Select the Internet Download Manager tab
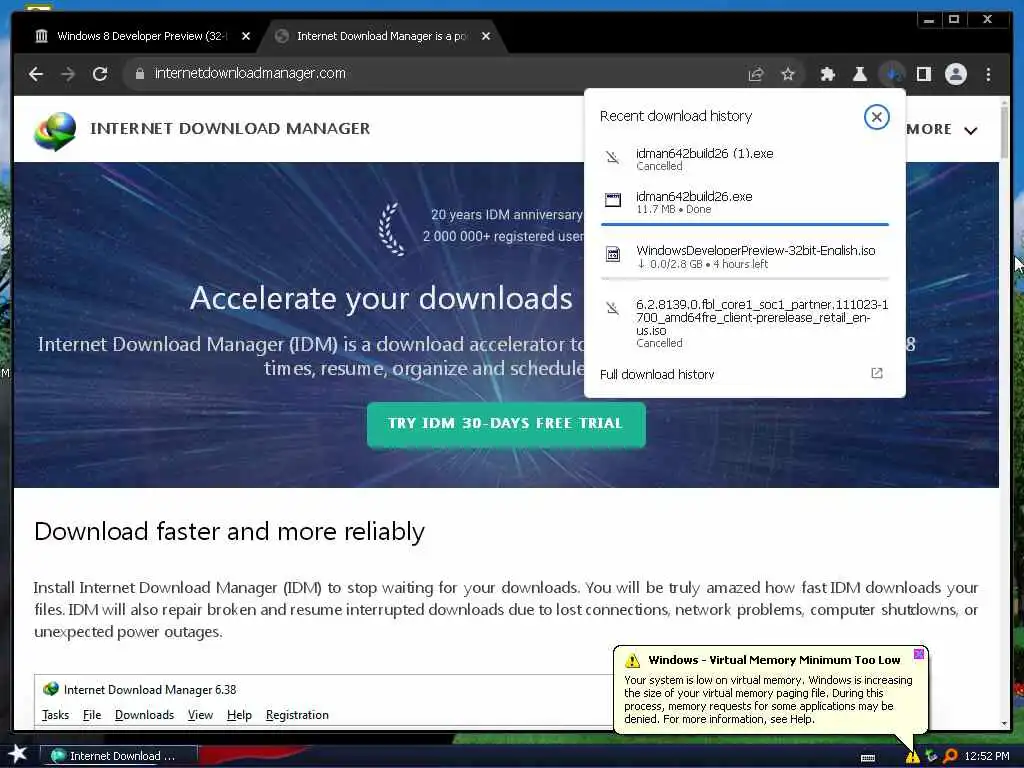Screen dimensions: 1024x768 [382, 36]
